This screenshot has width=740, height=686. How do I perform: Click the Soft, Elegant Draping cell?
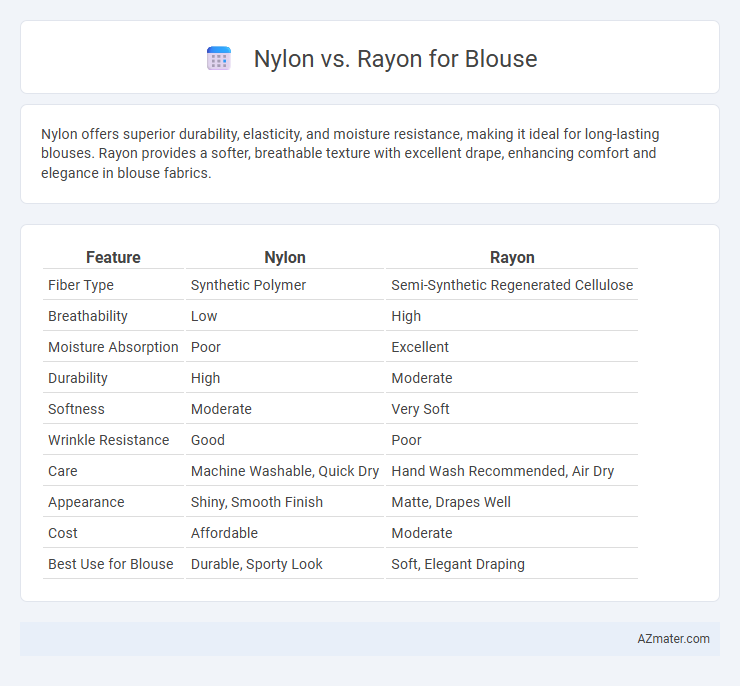pos(458,564)
